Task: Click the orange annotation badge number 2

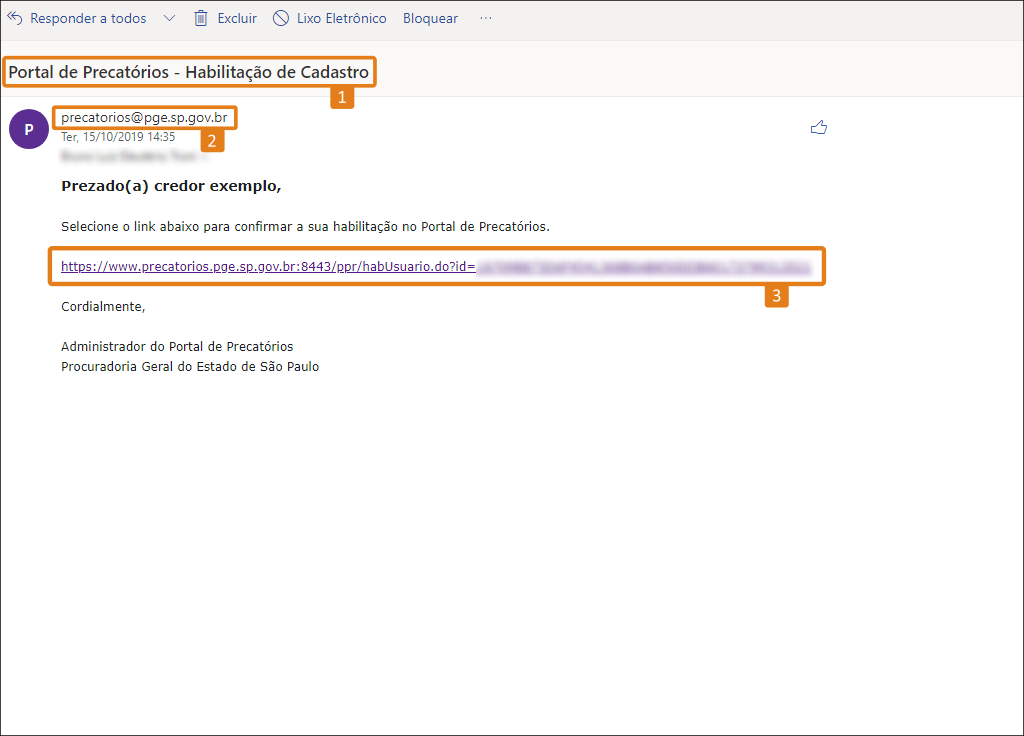Action: click(x=212, y=140)
